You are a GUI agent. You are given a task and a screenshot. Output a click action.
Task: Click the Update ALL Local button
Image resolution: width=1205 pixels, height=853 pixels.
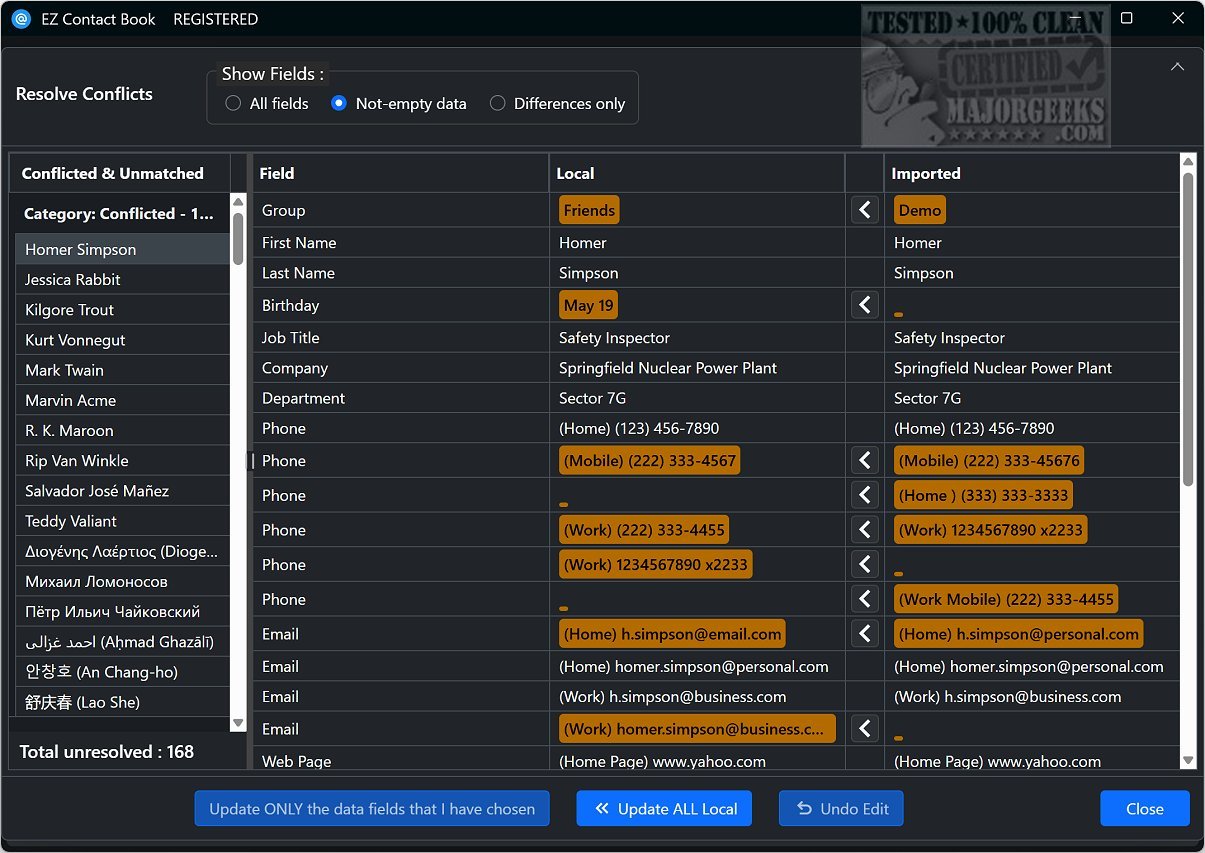pos(664,809)
